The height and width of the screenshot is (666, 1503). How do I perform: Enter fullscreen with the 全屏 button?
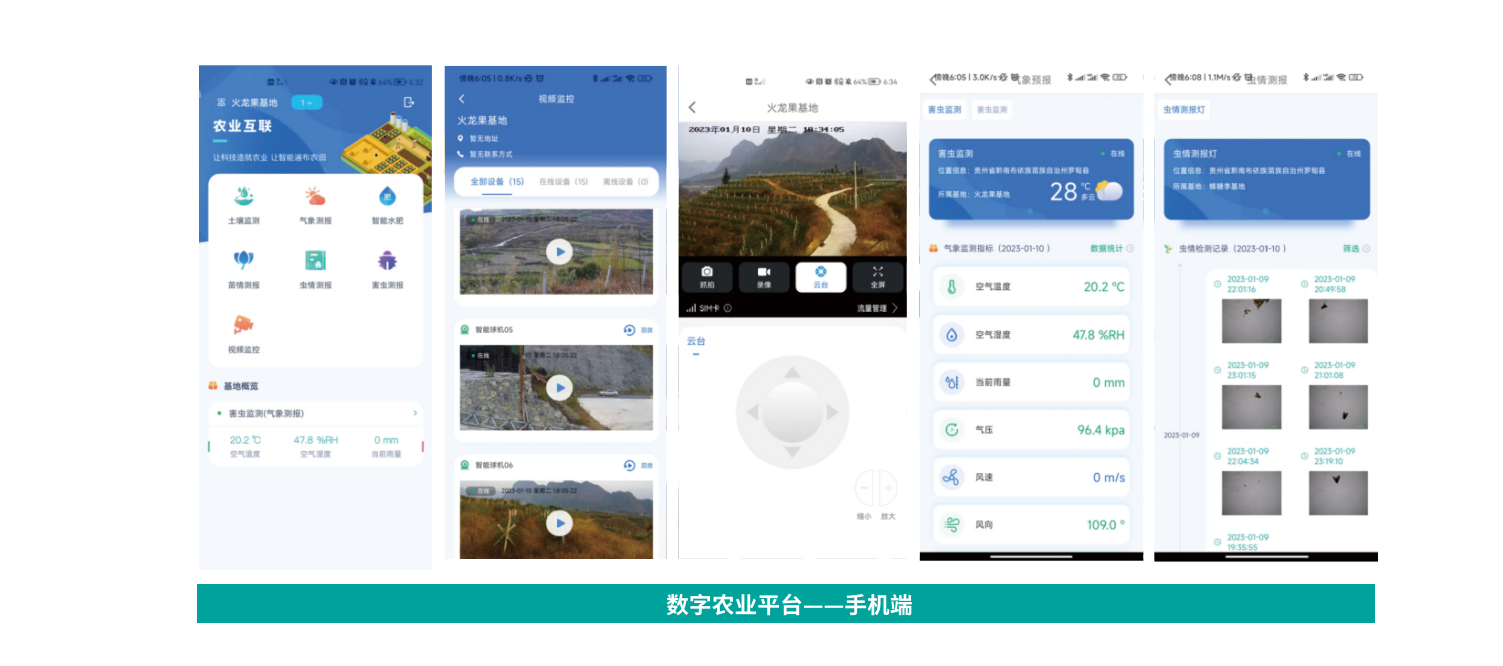click(x=877, y=276)
